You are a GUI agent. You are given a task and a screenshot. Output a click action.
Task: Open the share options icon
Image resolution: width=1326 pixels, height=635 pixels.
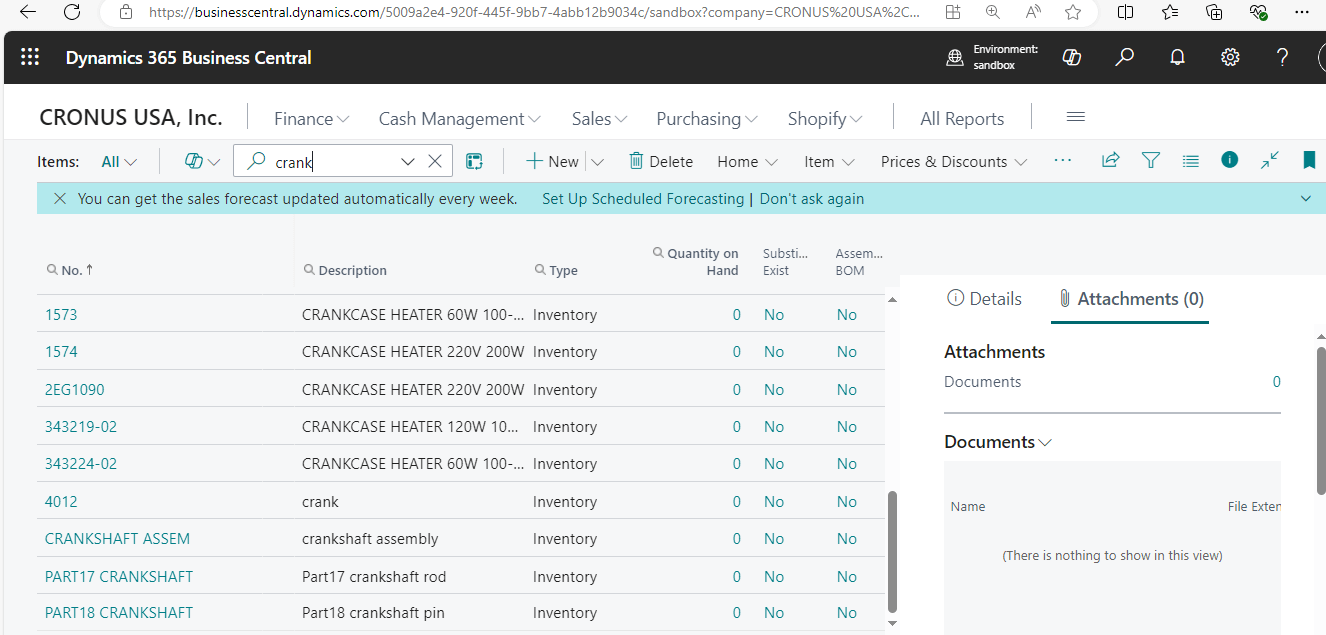point(1110,160)
